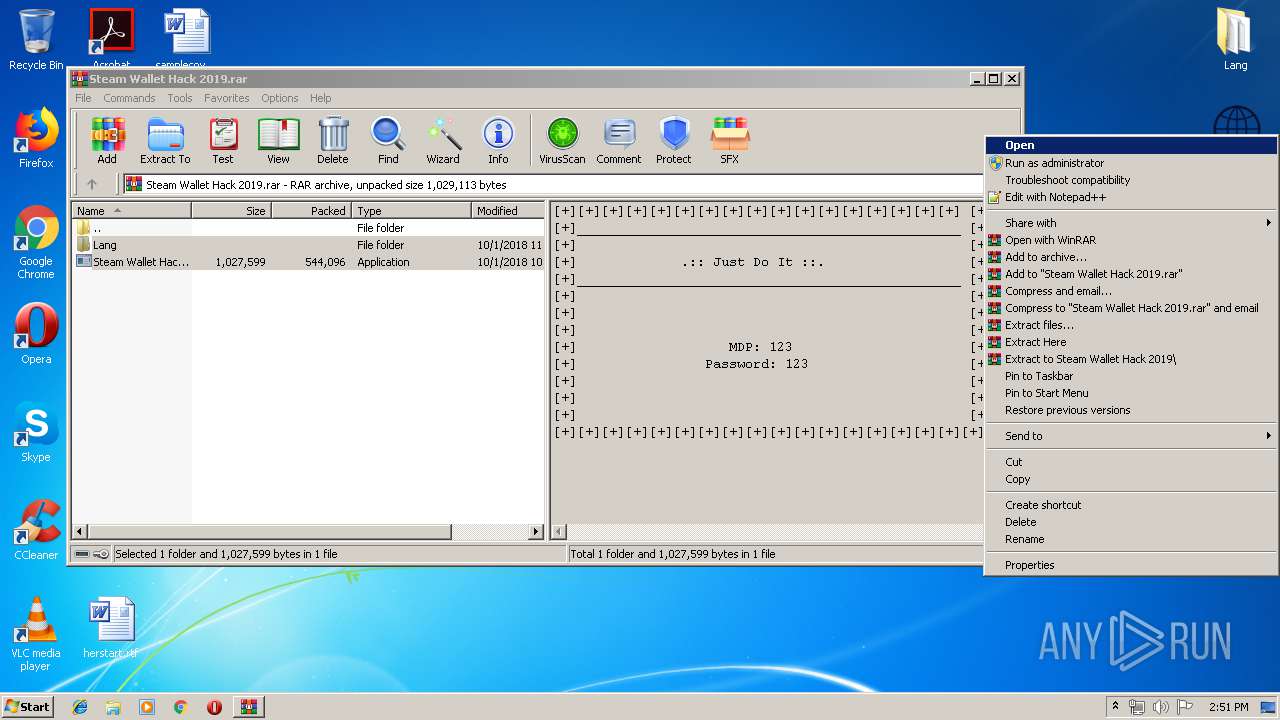Go up one folder level arrow

pos(92,184)
